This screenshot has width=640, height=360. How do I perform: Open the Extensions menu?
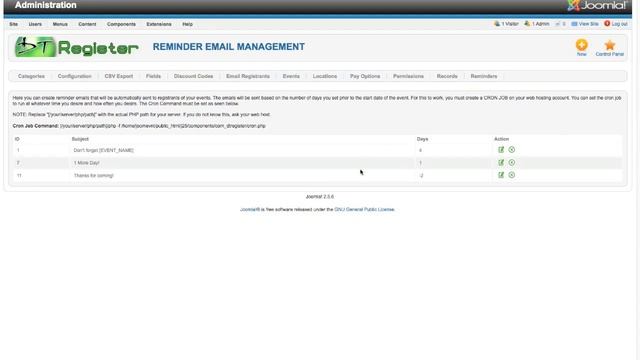pos(159,24)
